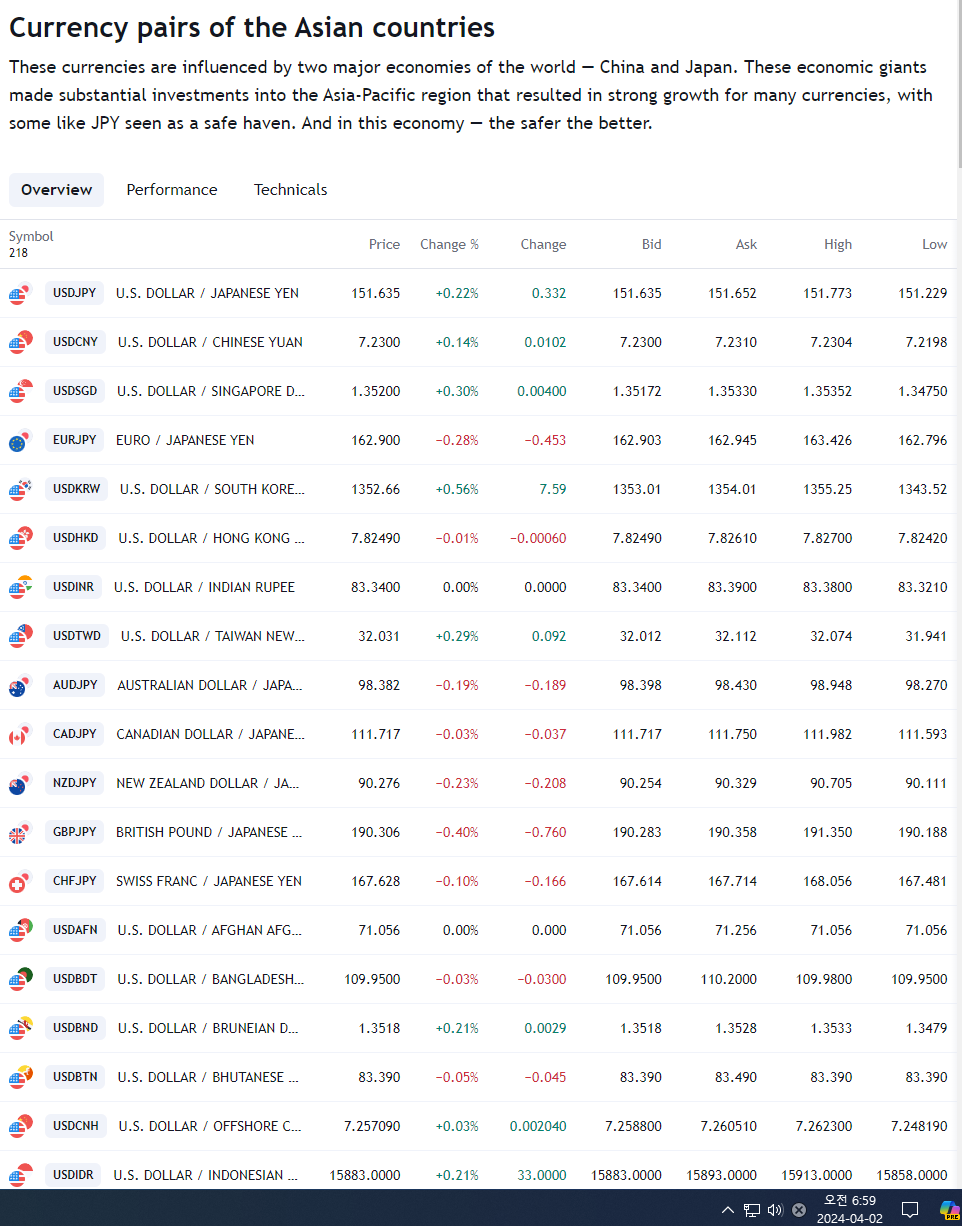Viewport: 962px width, 1226px height.
Task: Click the page vertical scrollbar thumb
Action: tap(959, 85)
